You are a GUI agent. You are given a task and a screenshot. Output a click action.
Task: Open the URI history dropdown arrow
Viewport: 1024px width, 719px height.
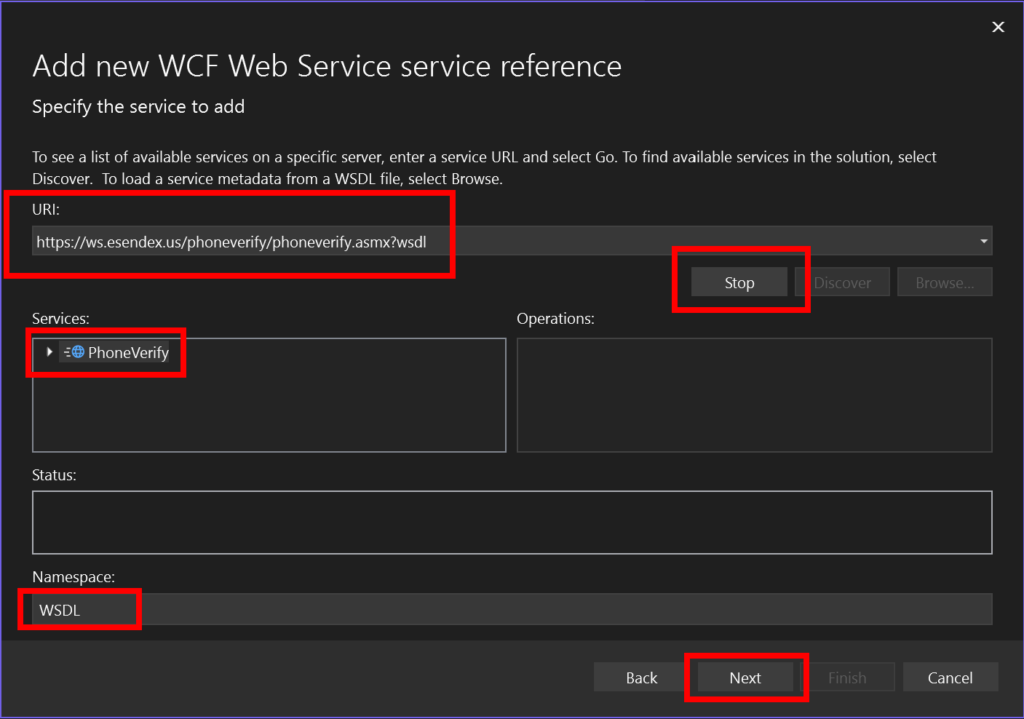click(x=984, y=241)
